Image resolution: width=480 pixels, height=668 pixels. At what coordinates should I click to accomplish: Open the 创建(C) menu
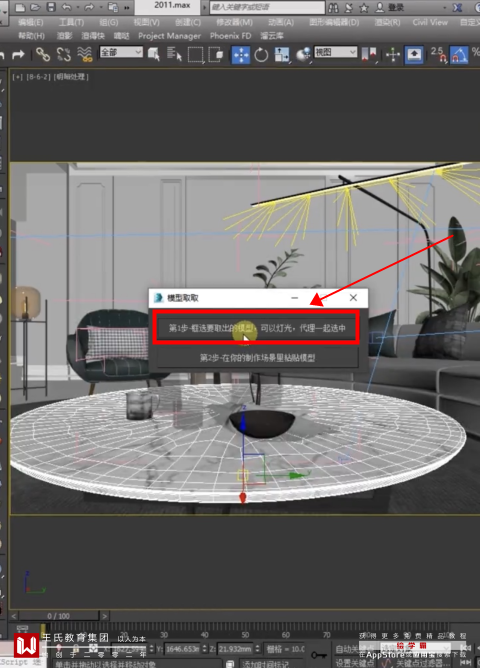188,22
